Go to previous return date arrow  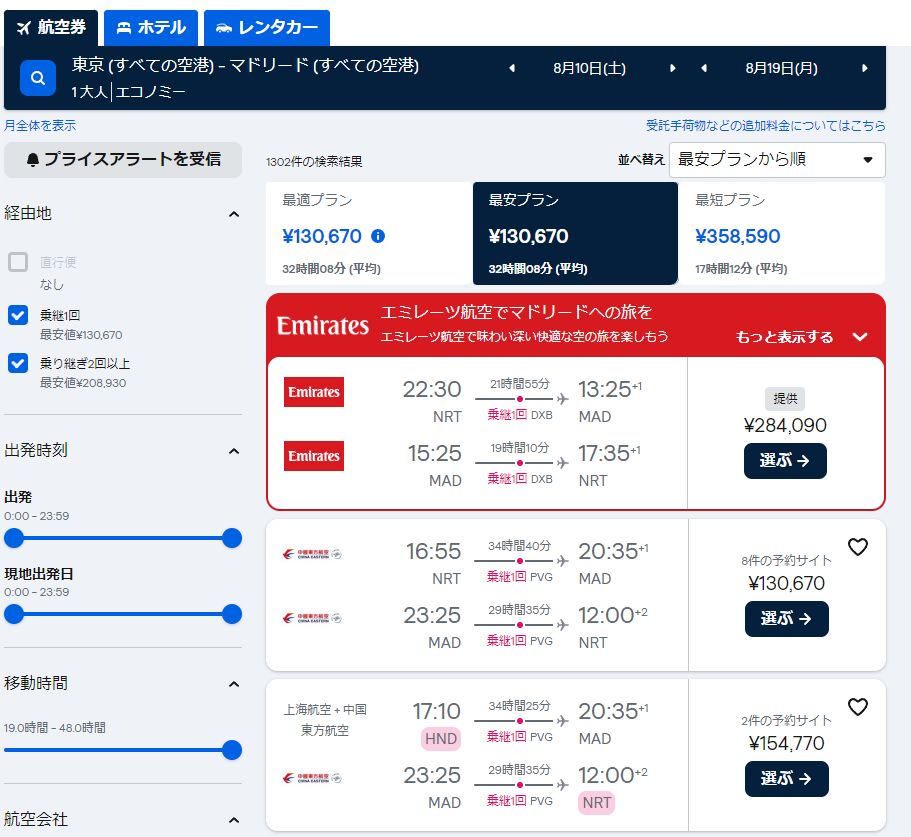coord(704,68)
